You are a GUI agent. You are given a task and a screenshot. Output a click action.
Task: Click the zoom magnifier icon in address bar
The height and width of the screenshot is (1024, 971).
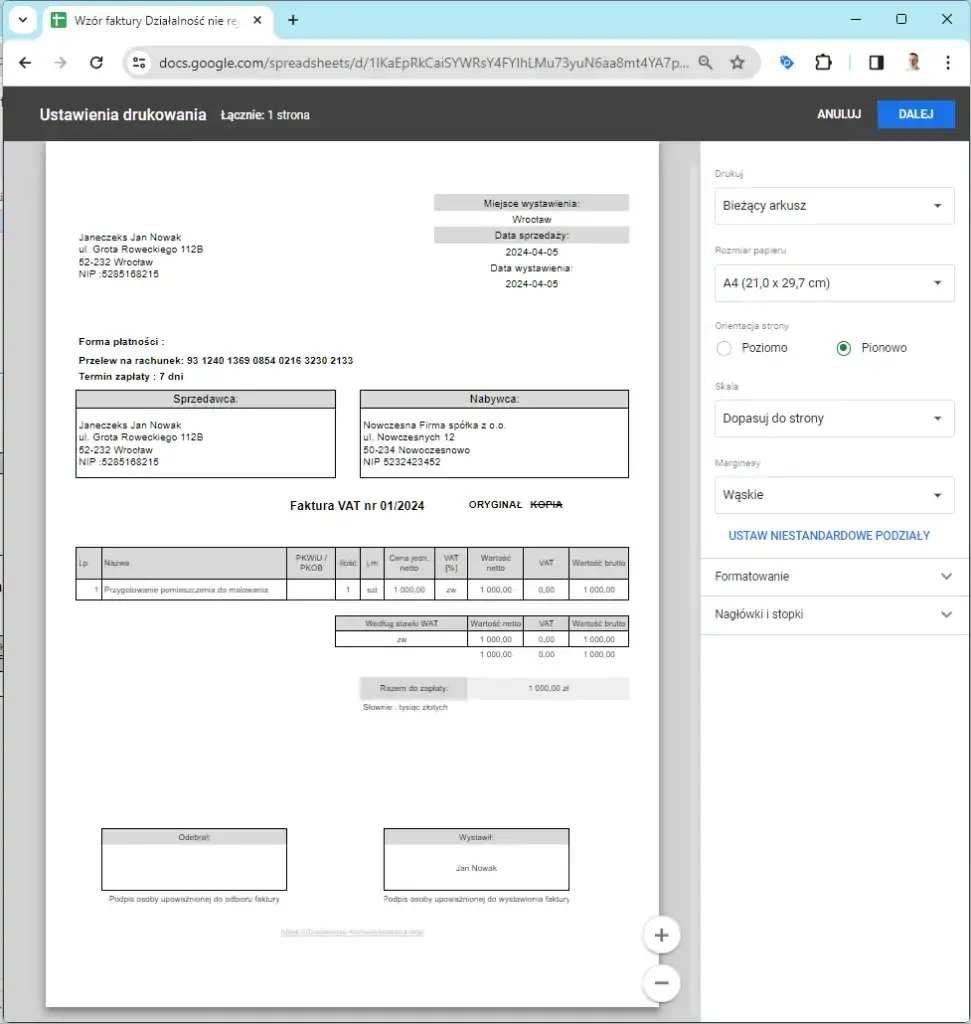pos(705,63)
